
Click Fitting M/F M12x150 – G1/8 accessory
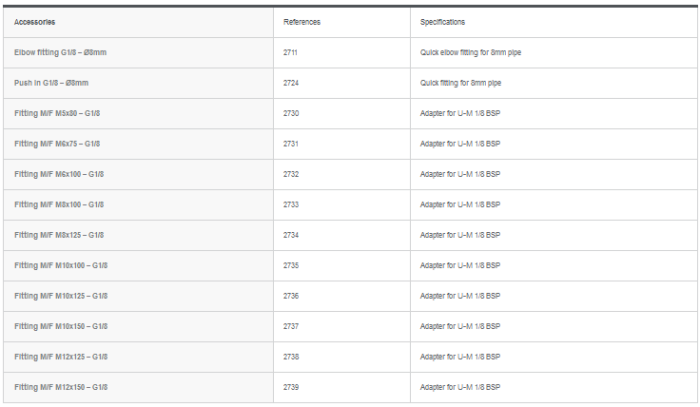coord(61,387)
